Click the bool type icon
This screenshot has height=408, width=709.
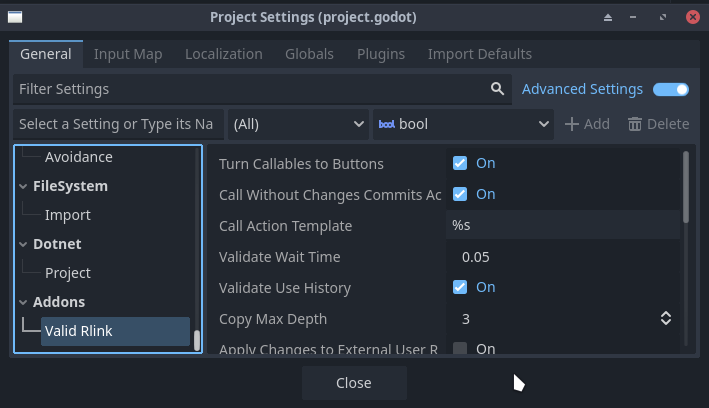[387, 124]
